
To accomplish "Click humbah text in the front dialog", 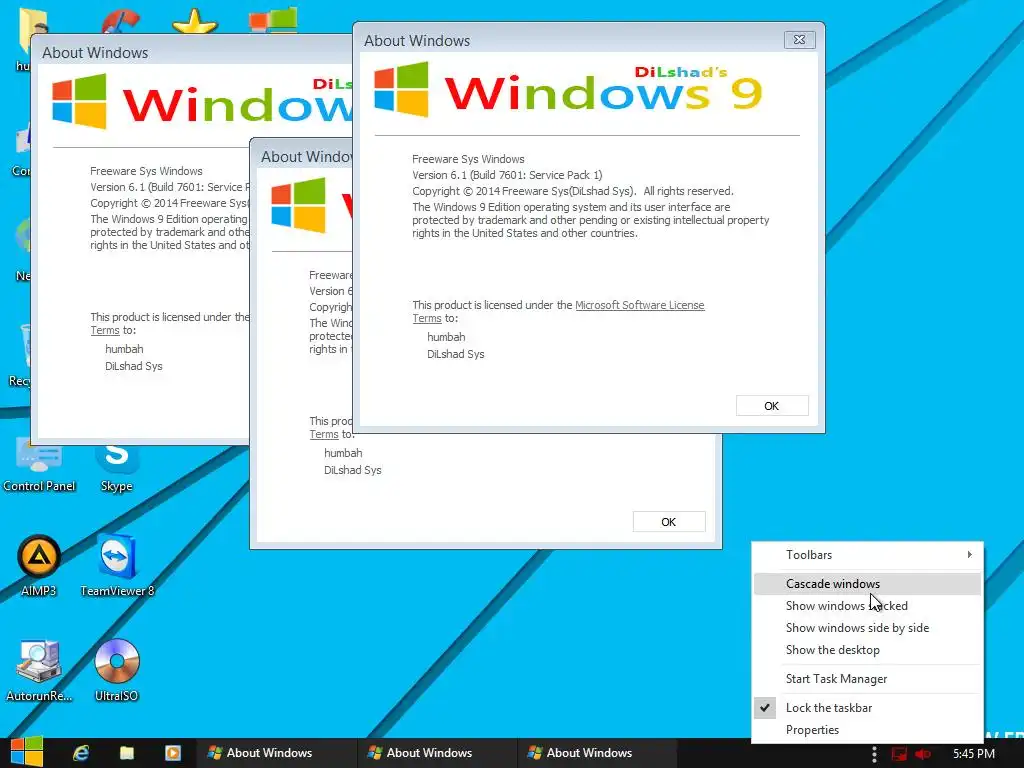I will [446, 337].
